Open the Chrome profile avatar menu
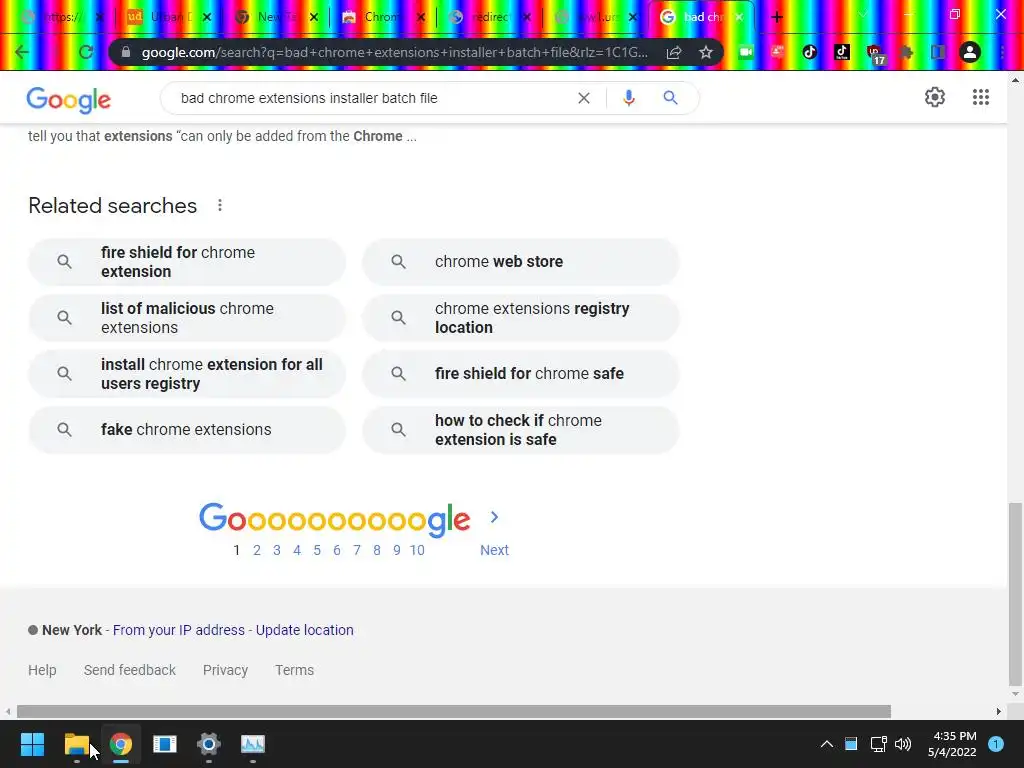This screenshot has height=768, width=1024. coord(970,52)
